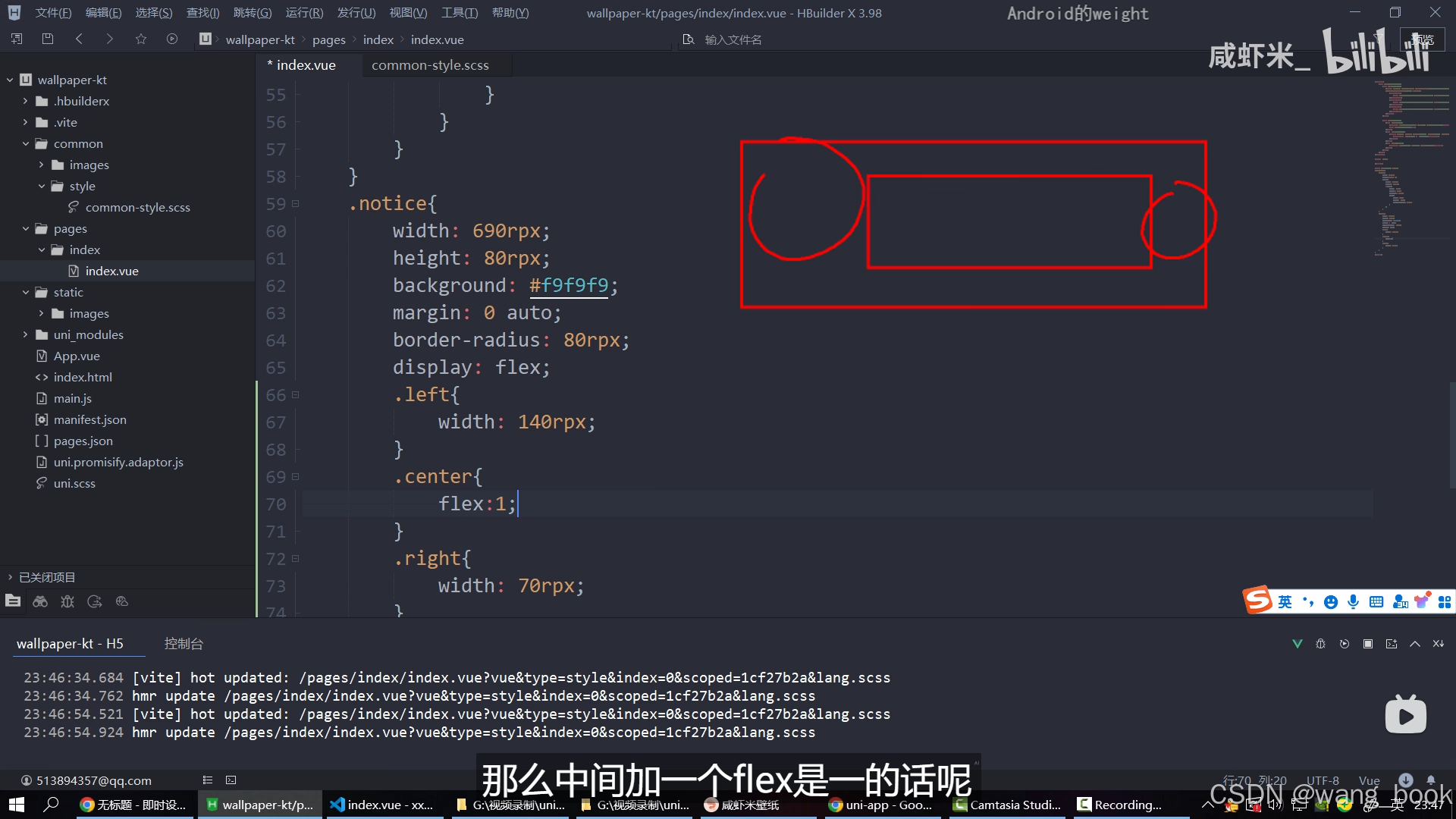Click the green Vue icon in console toolbar
Image resolution: width=1456 pixels, height=819 pixels.
click(x=1298, y=644)
